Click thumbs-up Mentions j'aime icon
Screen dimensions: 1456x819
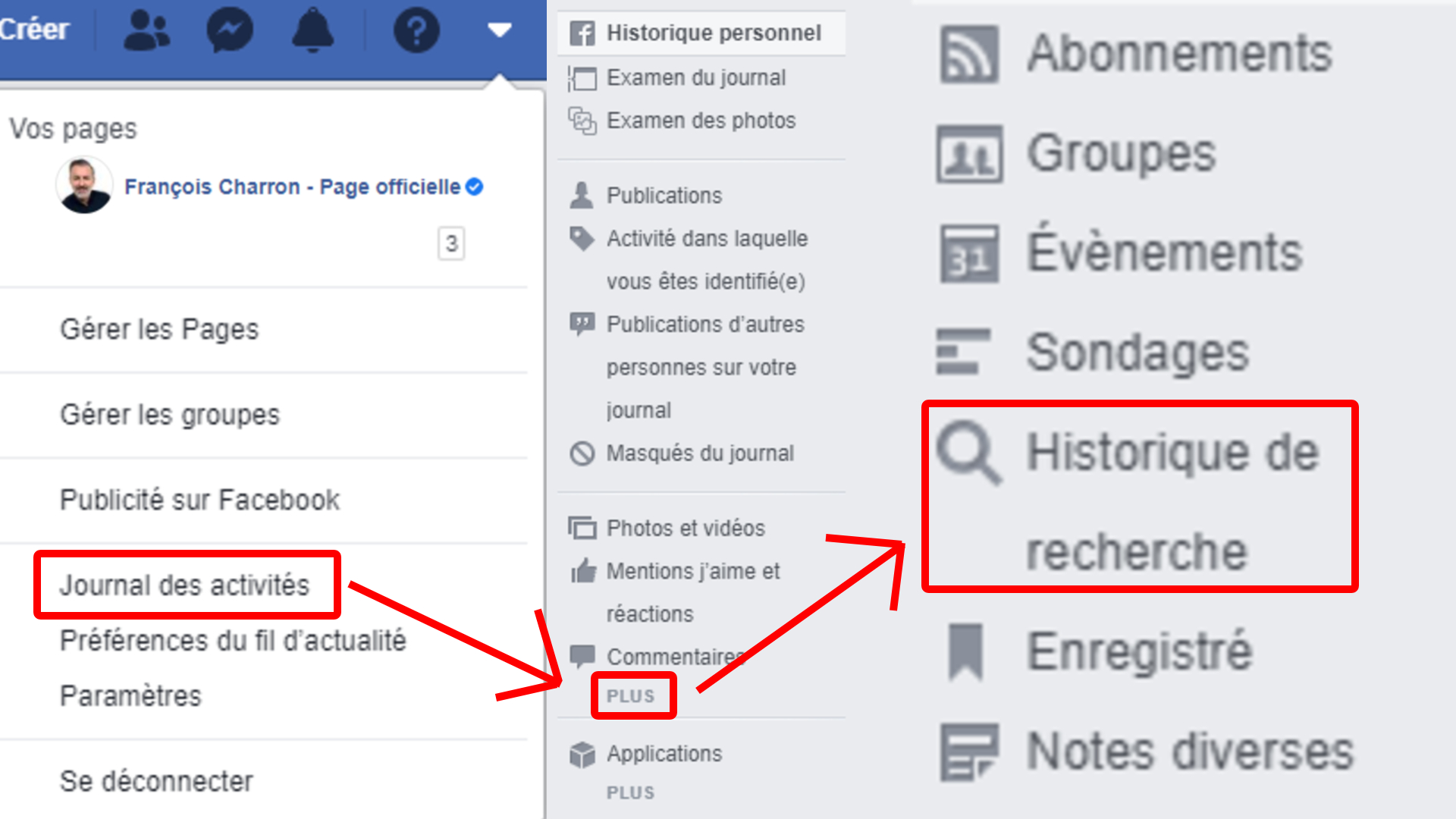pos(583,570)
